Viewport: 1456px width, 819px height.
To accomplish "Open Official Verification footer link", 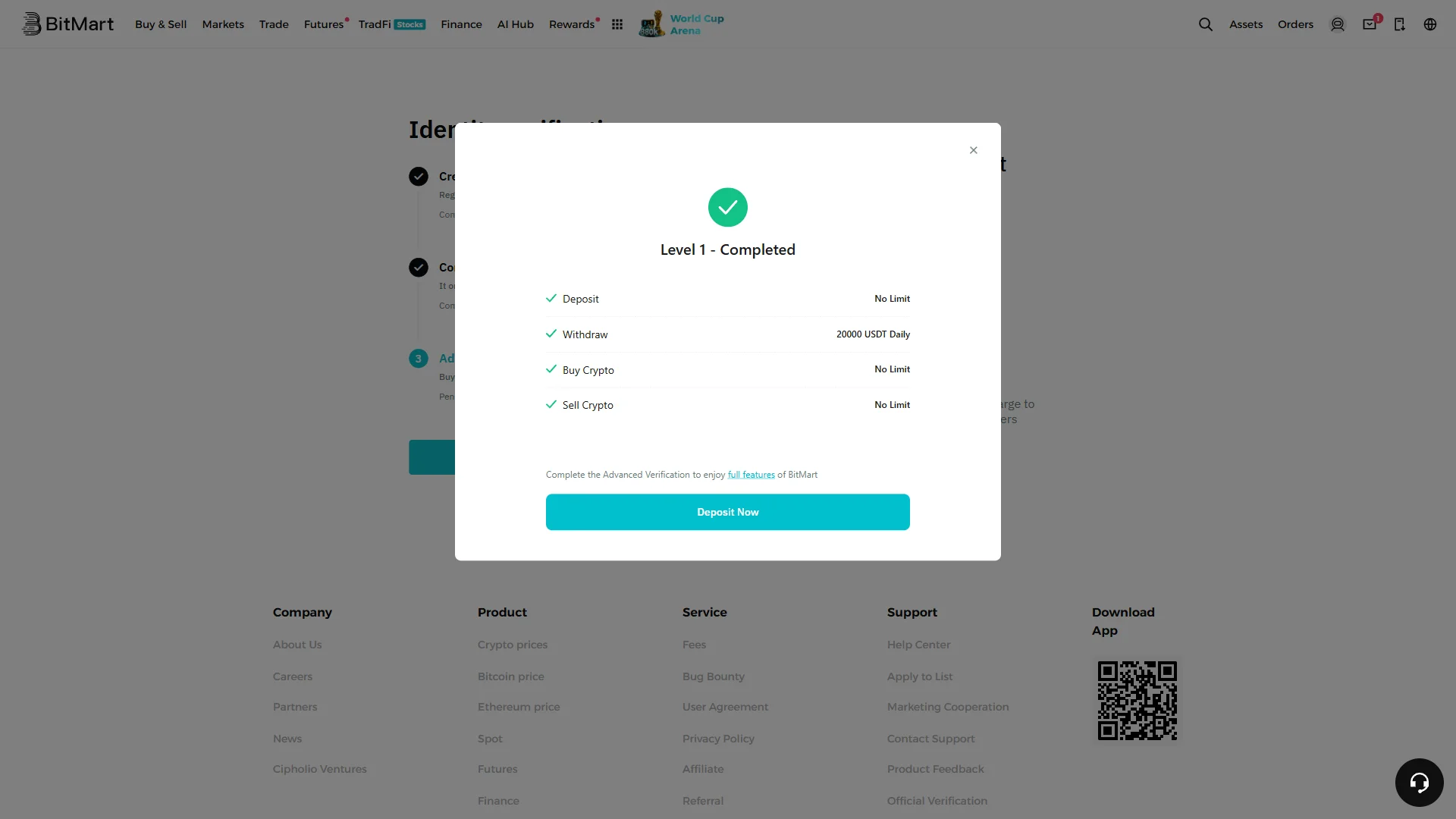I will (x=937, y=801).
